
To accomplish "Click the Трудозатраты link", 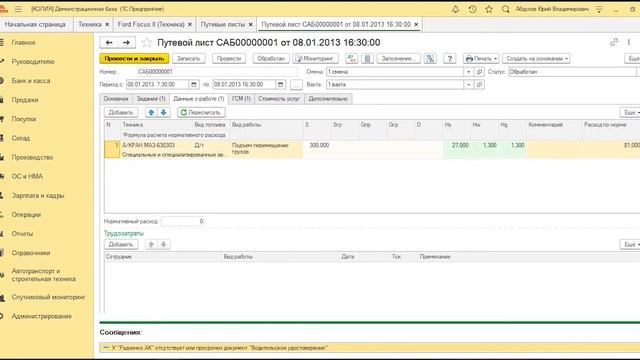I will pyautogui.click(x=124, y=233).
